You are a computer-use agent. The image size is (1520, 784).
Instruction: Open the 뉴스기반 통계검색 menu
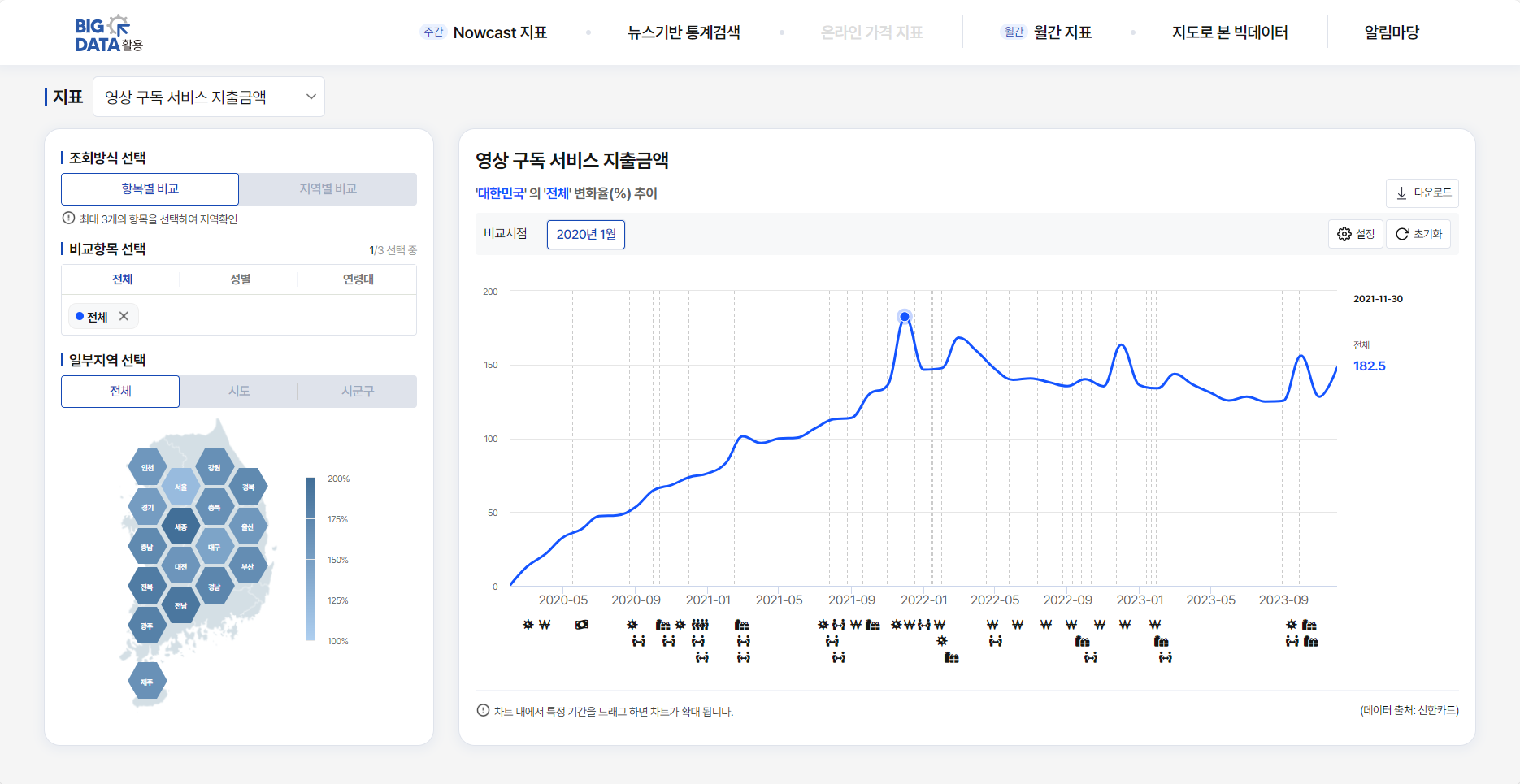tap(684, 32)
